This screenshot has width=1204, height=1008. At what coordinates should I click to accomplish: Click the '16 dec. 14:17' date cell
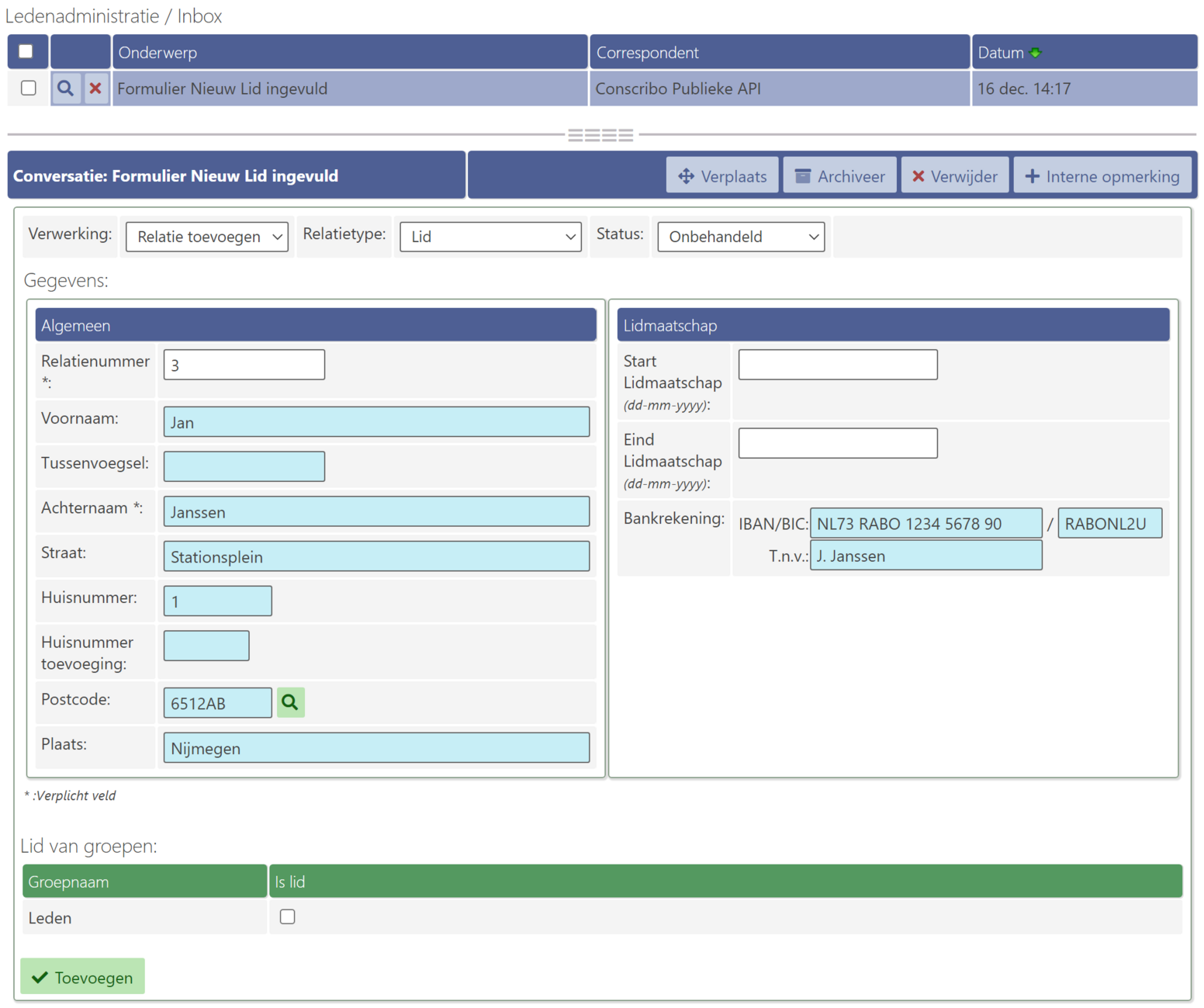tap(1085, 88)
